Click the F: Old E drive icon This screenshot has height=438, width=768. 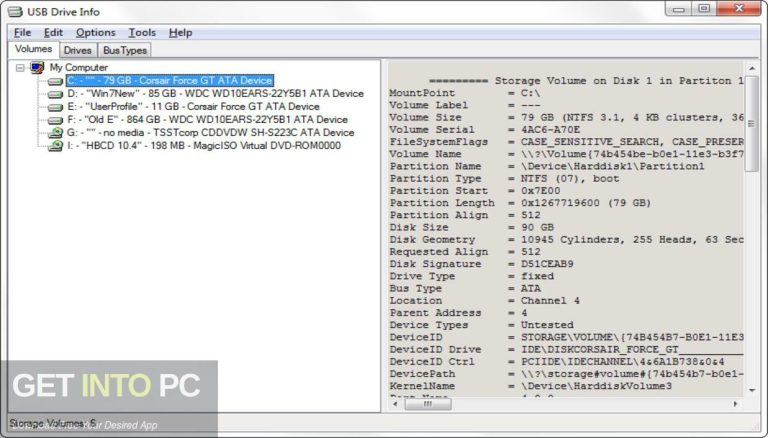tap(55, 120)
